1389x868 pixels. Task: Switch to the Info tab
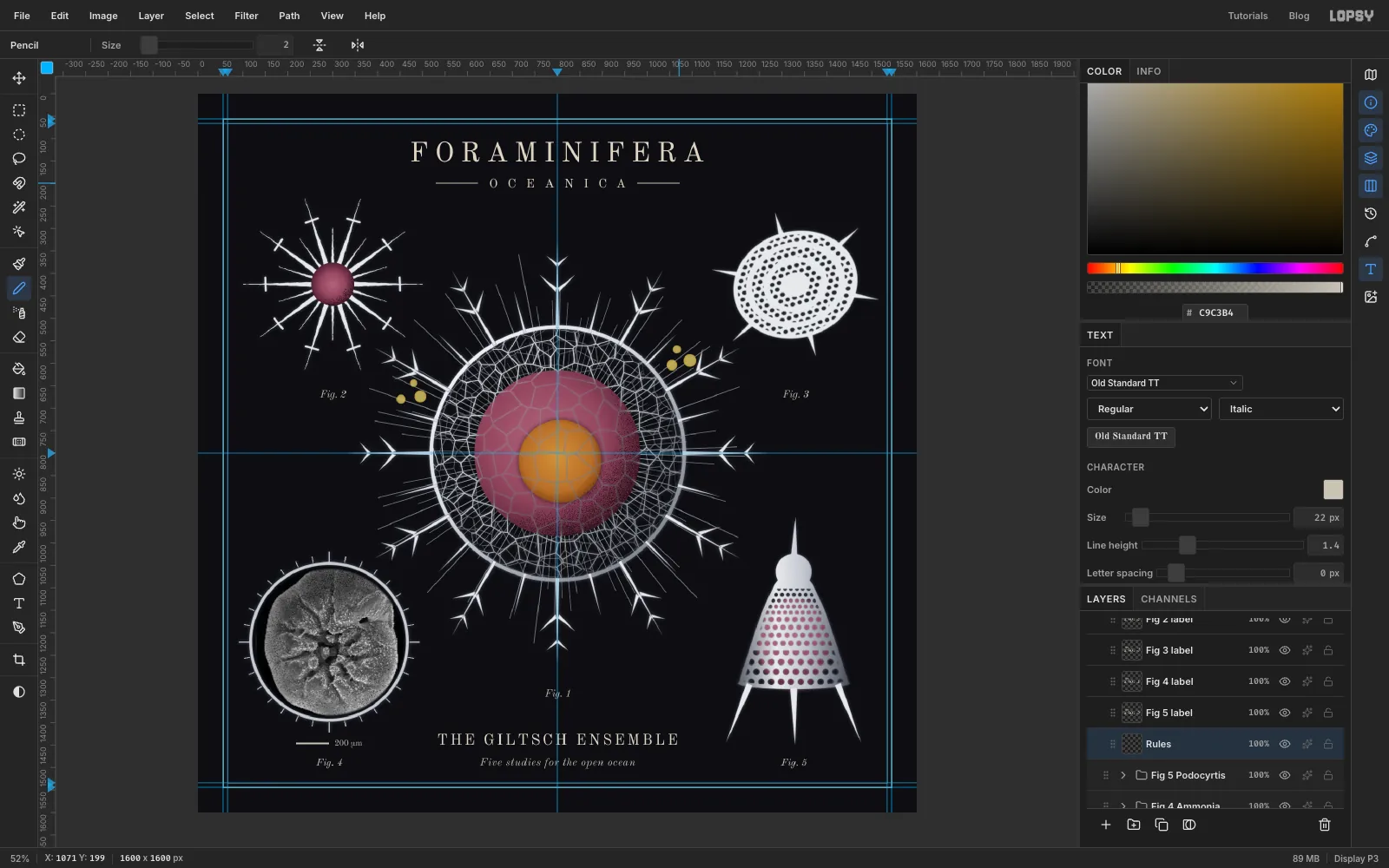[x=1149, y=71]
